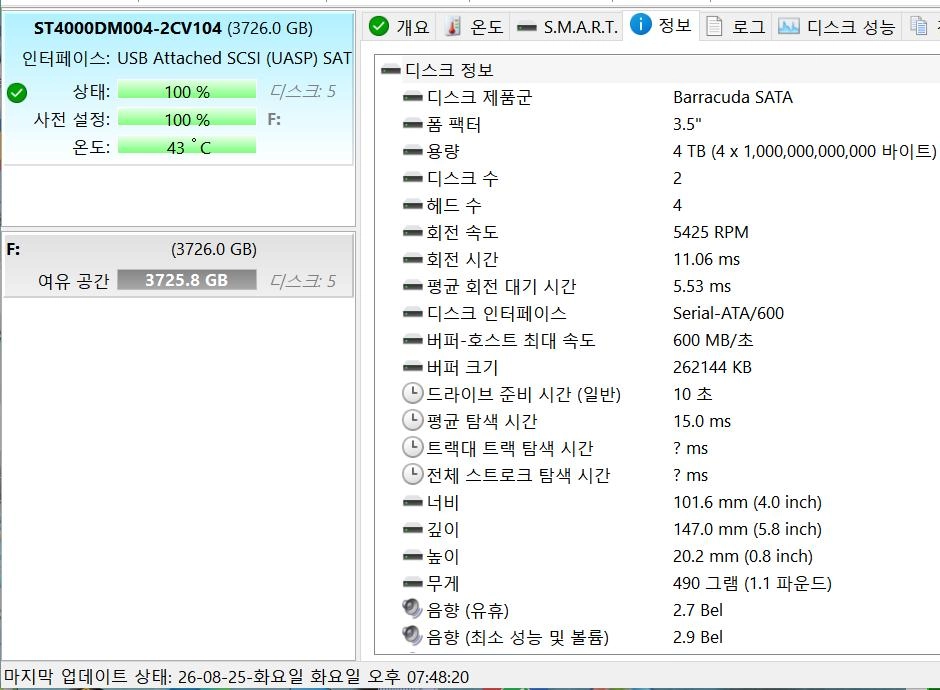940x690 pixels.
Task: Click the 101.6 mm (4.0 inch) value
Action: click(747, 502)
